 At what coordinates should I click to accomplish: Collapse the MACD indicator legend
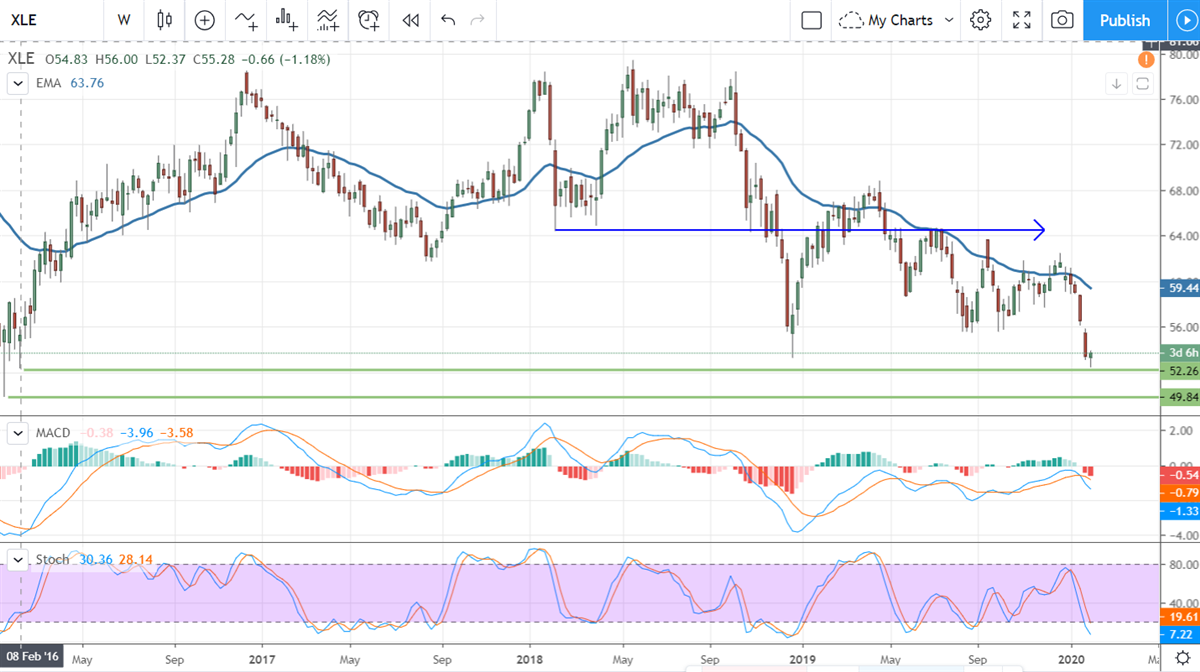(x=17, y=433)
